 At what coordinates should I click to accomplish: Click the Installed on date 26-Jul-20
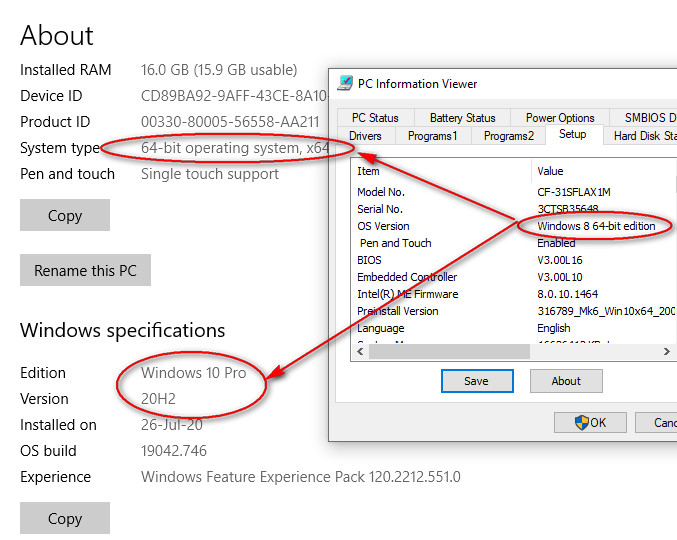pos(171,425)
